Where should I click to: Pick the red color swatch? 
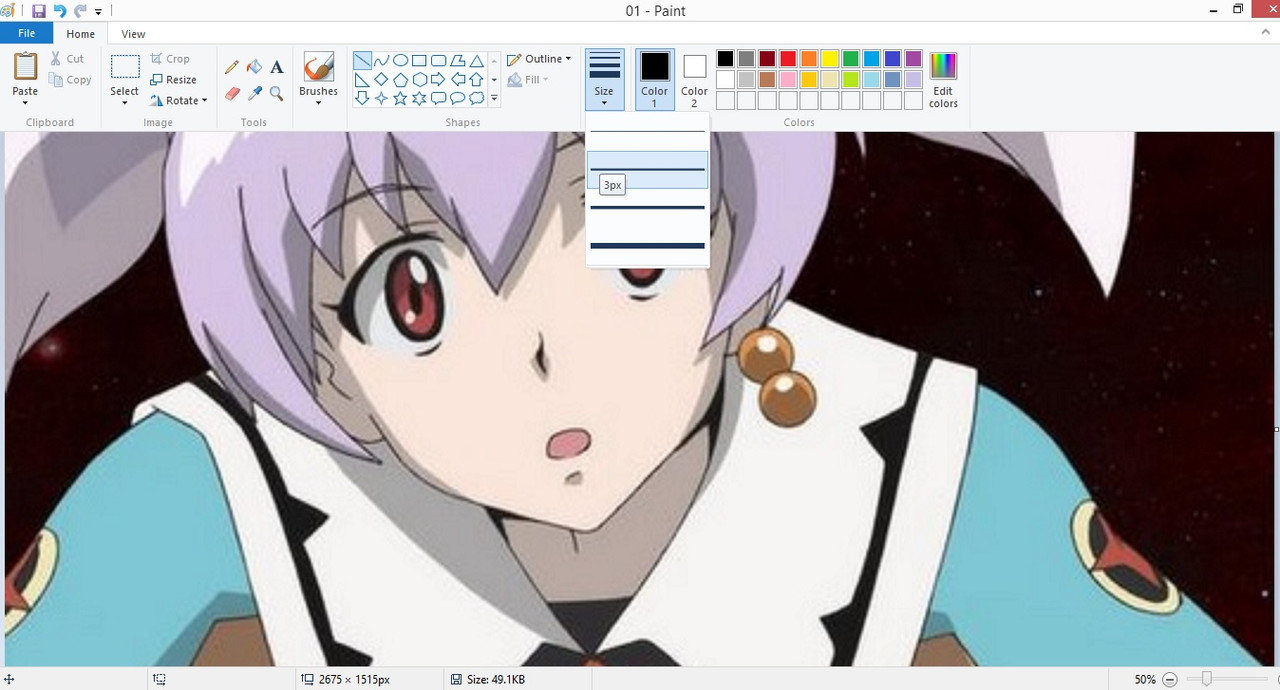tap(787, 59)
